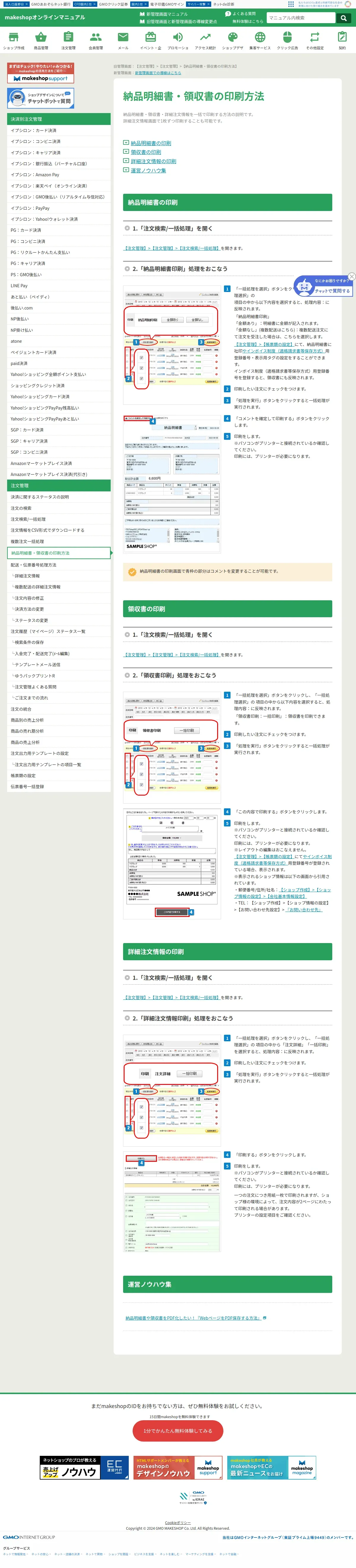Click arrow icon beside 納品明細書の印刷 link
This screenshot has width=356, height=1568.
[x=126, y=143]
